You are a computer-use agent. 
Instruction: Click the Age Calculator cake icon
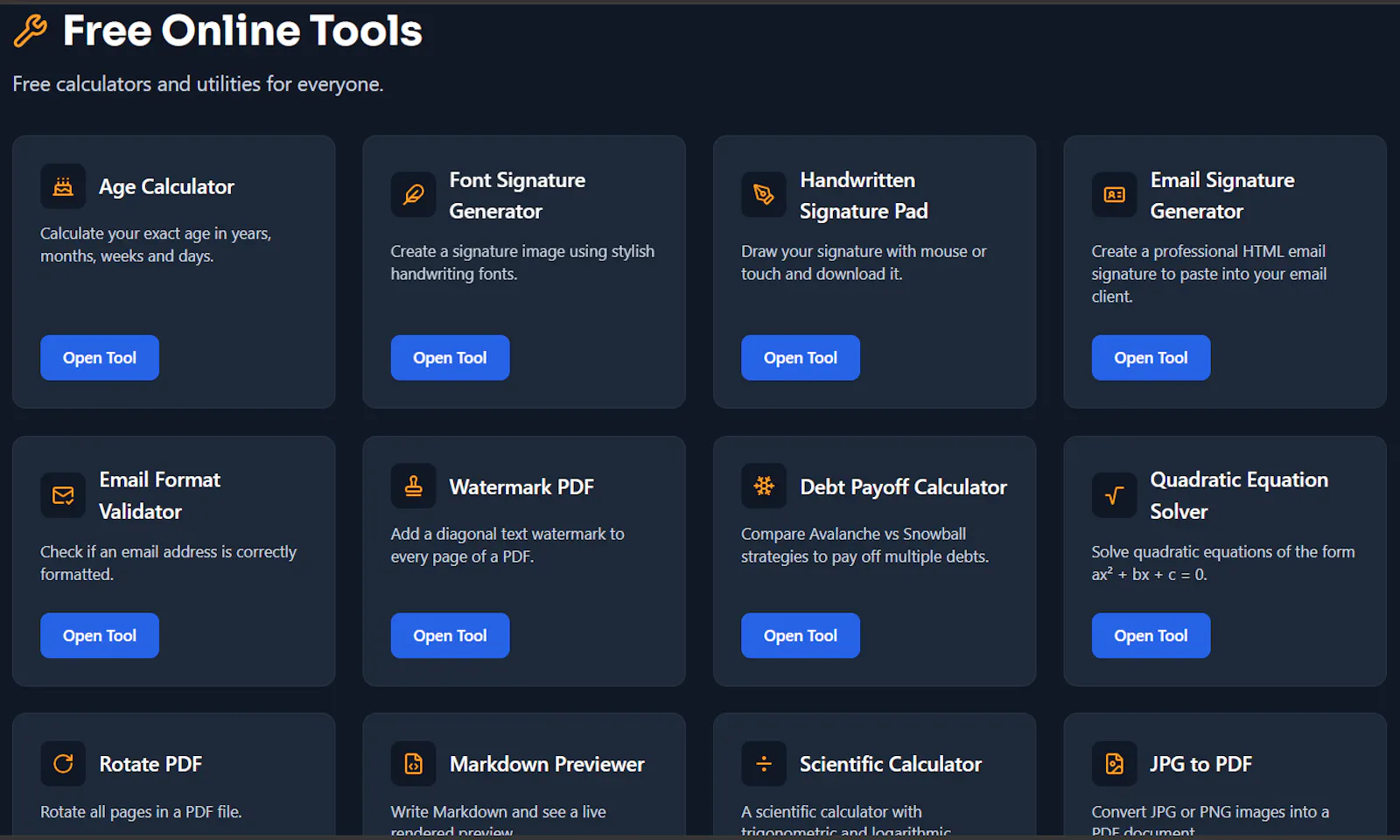click(x=63, y=186)
